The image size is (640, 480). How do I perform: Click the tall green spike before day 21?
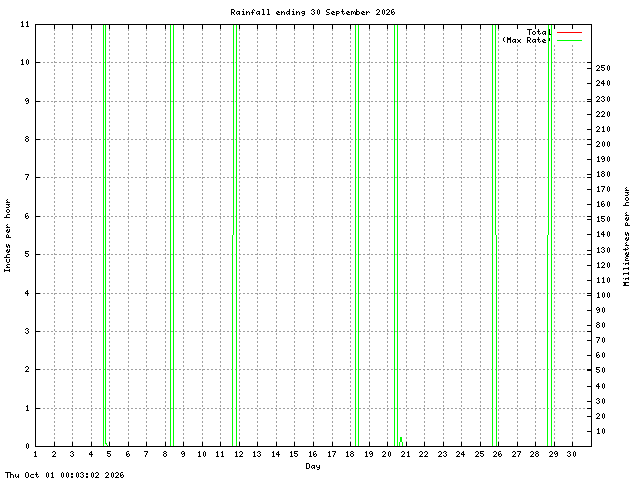point(396,235)
